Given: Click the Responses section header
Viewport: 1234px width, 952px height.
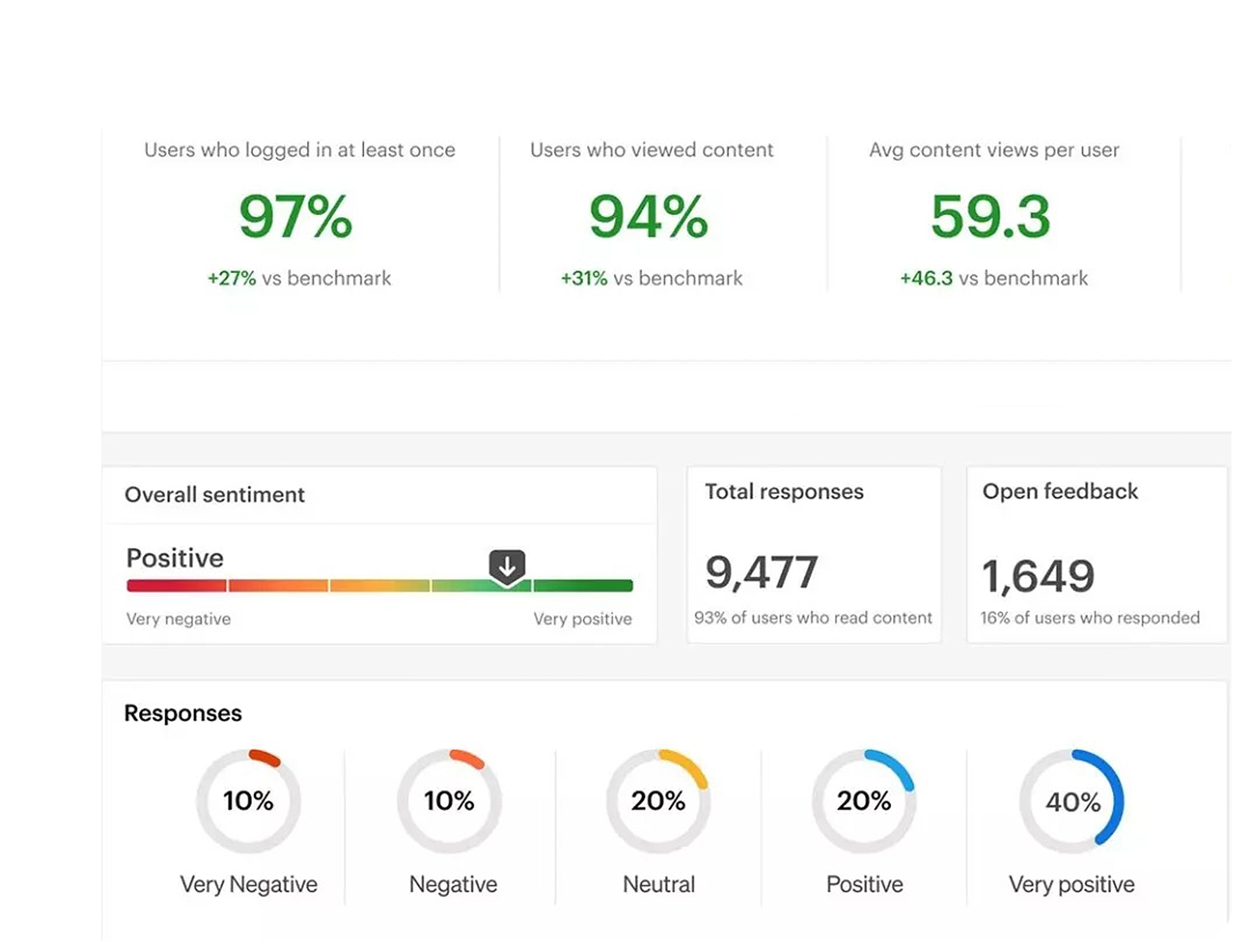Looking at the screenshot, I should click(x=183, y=713).
